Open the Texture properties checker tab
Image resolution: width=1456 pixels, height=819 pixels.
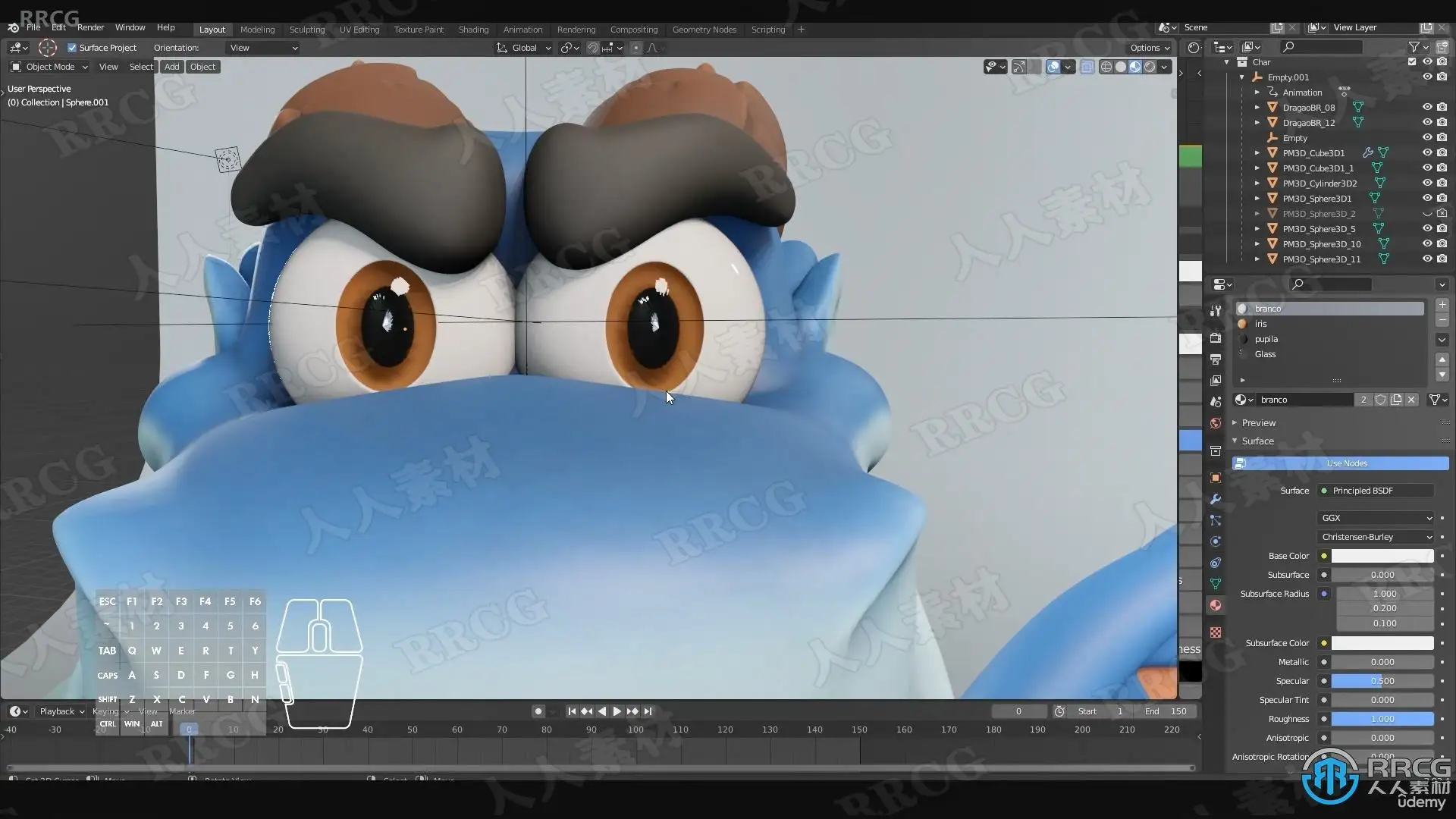(1216, 632)
